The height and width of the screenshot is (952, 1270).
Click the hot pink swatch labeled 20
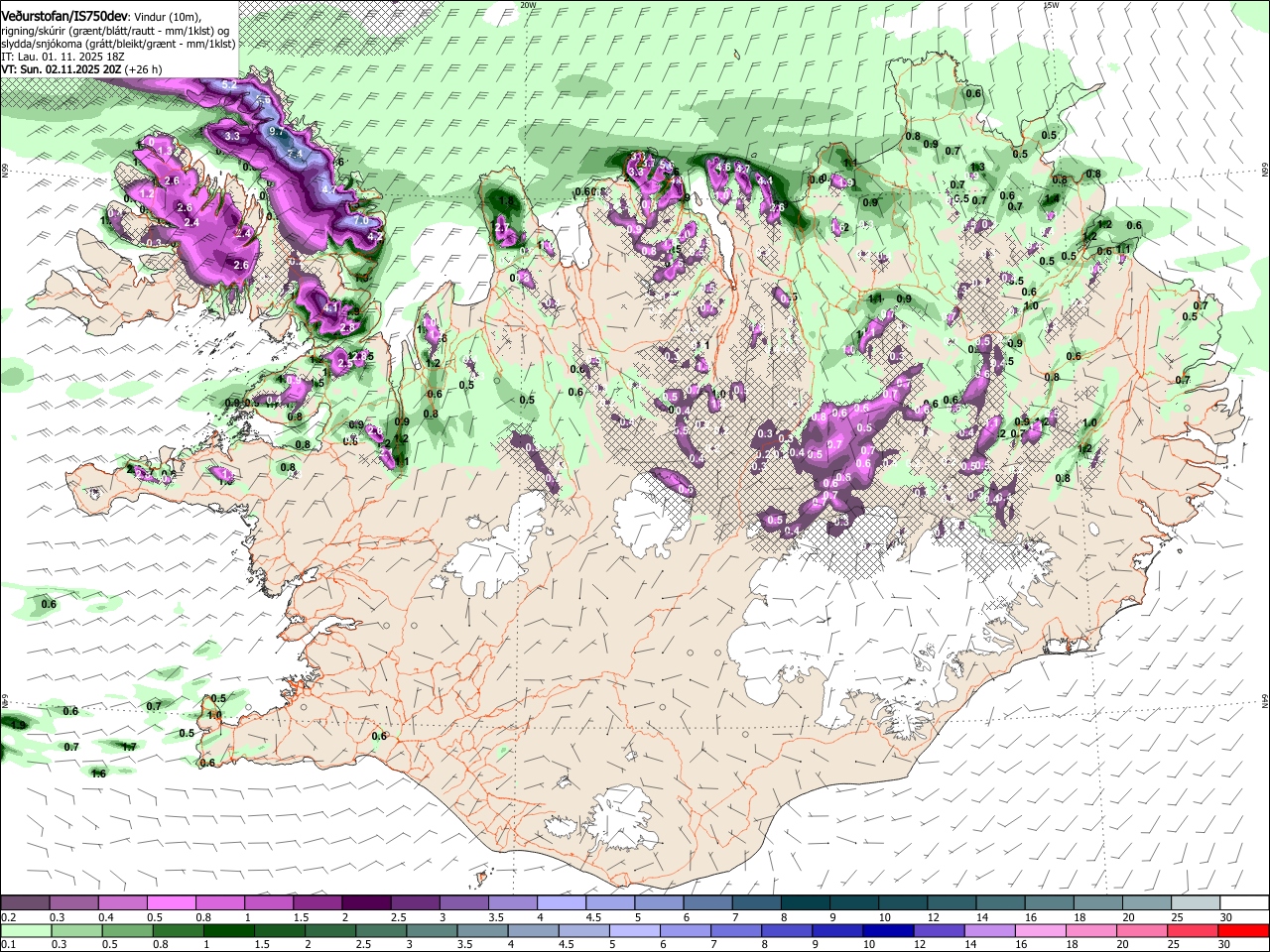1142,930
